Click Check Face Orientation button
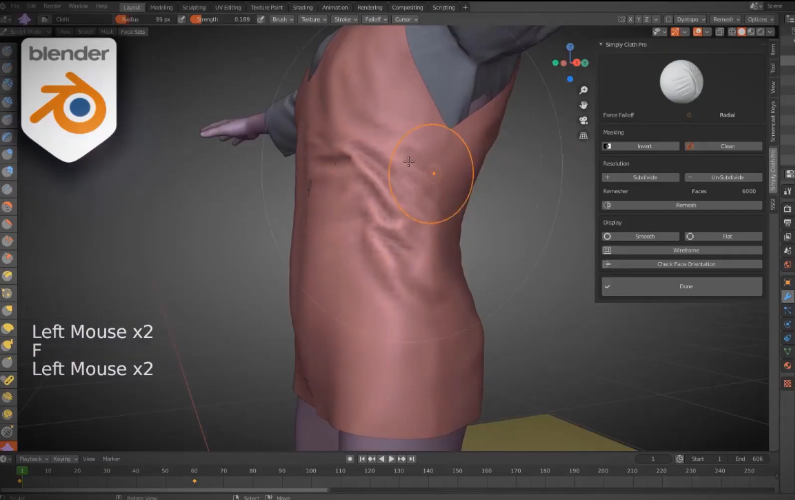The height and width of the screenshot is (500, 795). point(682,264)
